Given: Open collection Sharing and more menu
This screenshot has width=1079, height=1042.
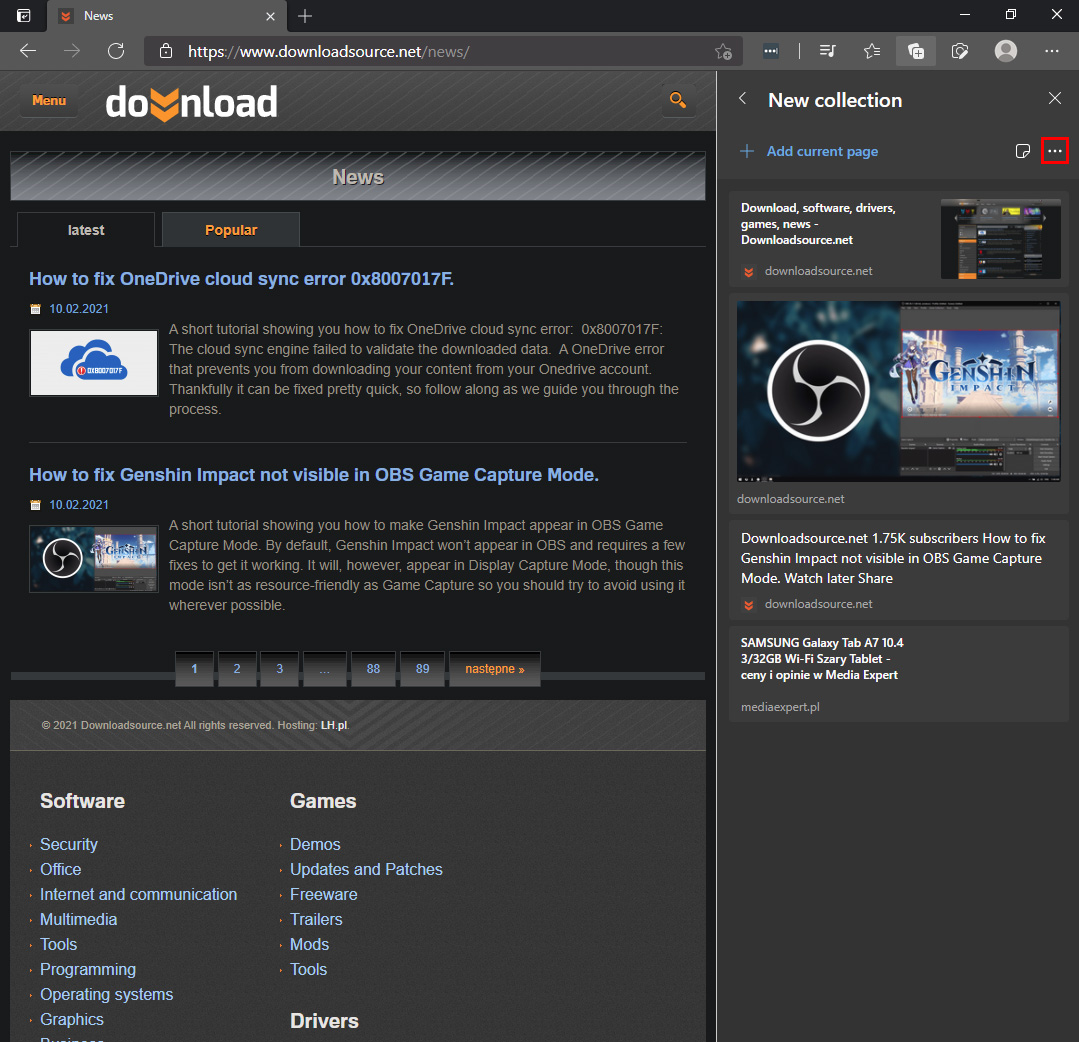Looking at the screenshot, I should click(x=1054, y=151).
